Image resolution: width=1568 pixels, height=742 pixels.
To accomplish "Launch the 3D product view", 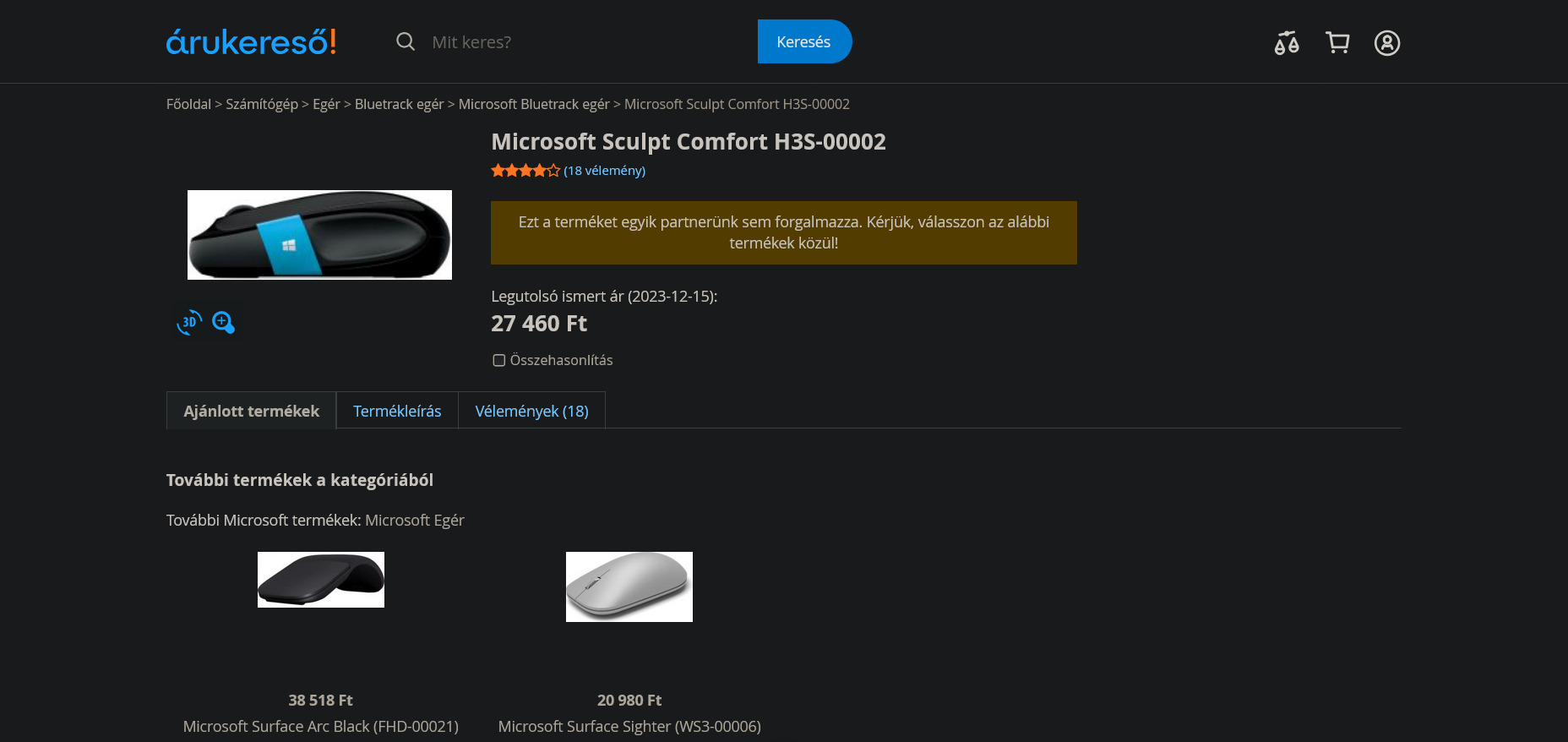I will coord(189,322).
